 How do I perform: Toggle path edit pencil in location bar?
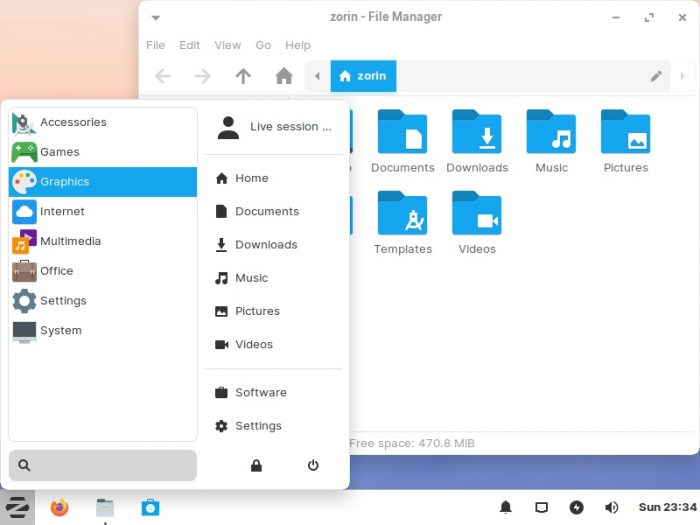656,76
